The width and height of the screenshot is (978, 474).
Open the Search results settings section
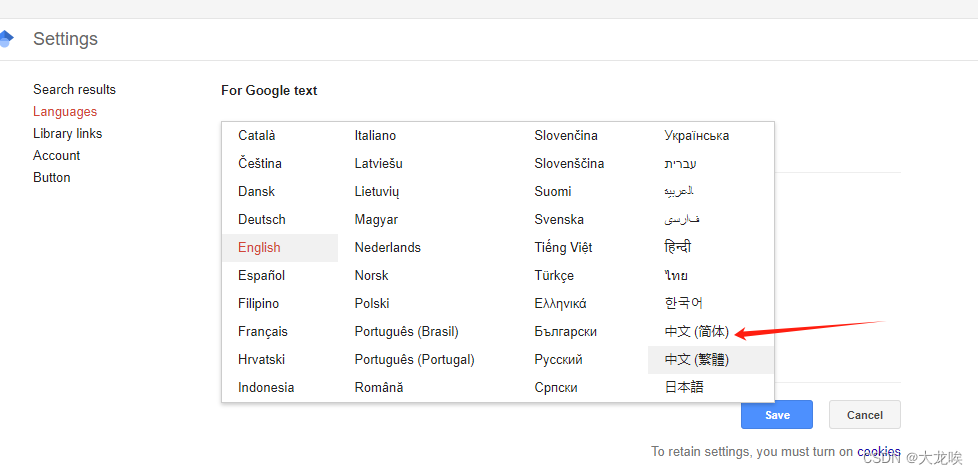click(74, 89)
